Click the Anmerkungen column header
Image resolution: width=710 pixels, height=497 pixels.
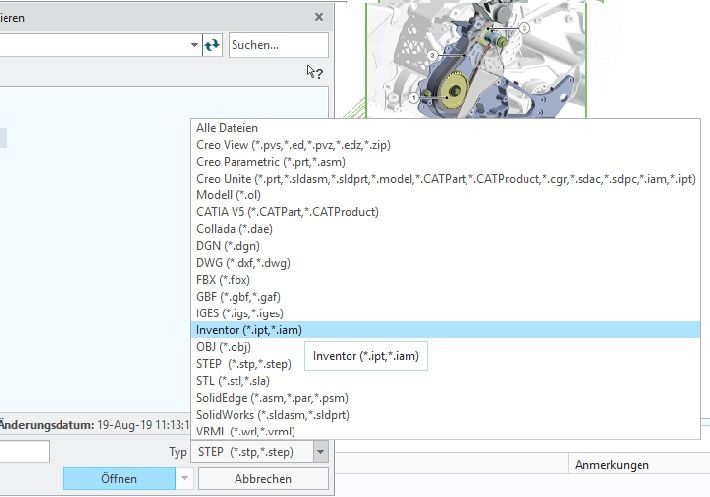click(x=611, y=465)
